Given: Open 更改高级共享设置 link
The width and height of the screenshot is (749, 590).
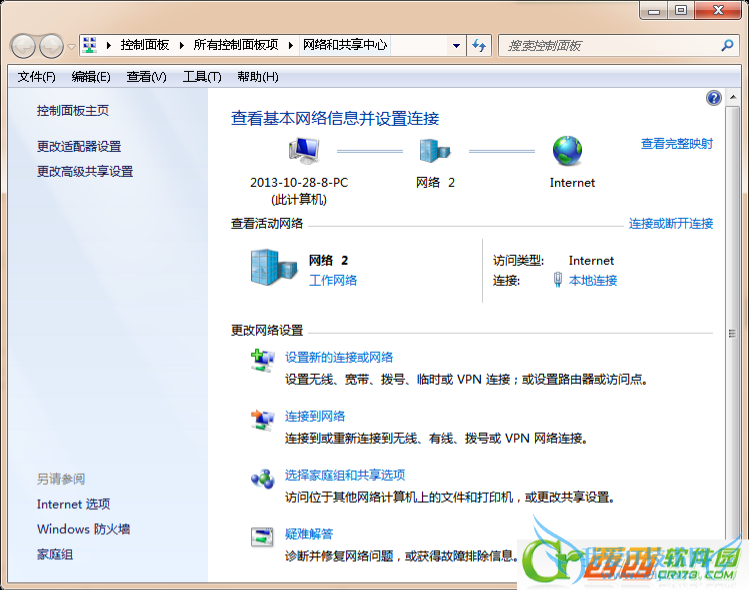Looking at the screenshot, I should pos(85,172).
